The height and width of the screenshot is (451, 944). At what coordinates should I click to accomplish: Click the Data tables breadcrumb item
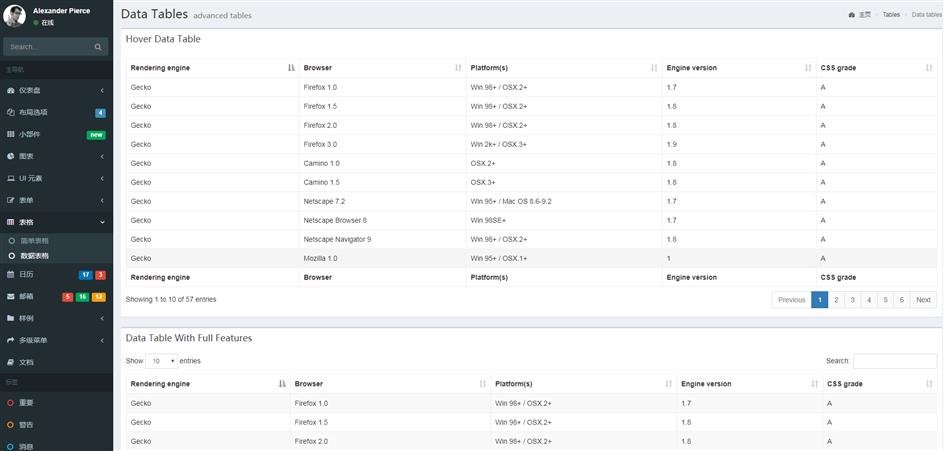coord(926,15)
